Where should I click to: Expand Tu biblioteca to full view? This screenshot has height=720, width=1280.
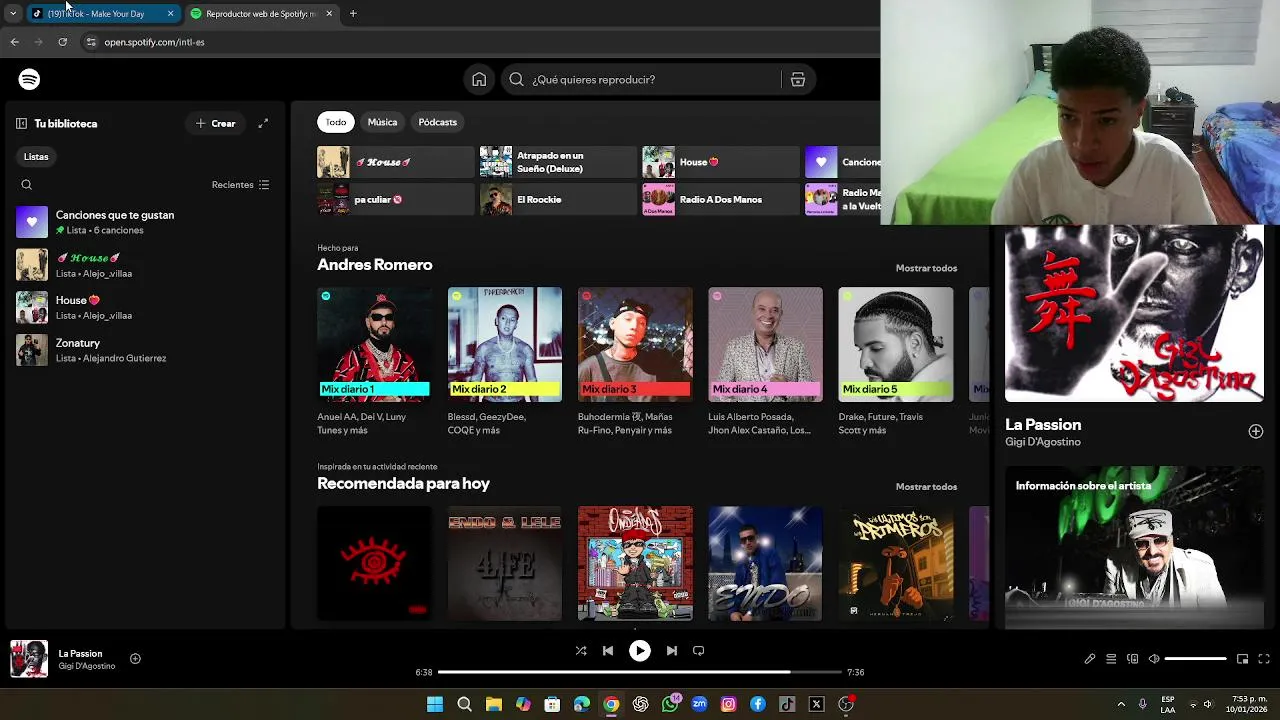[263, 123]
